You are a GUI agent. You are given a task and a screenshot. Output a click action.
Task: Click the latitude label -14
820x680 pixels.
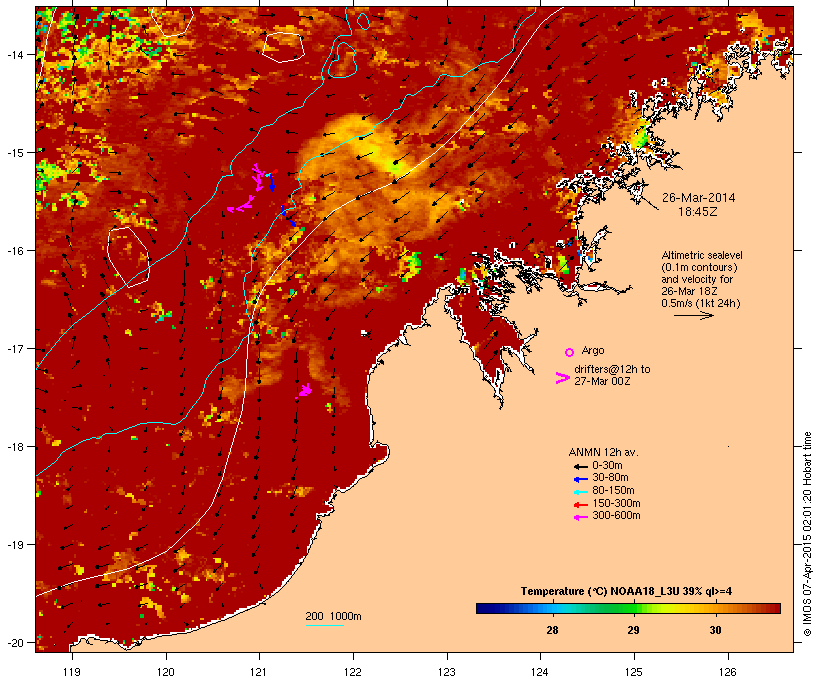[x=15, y=54]
